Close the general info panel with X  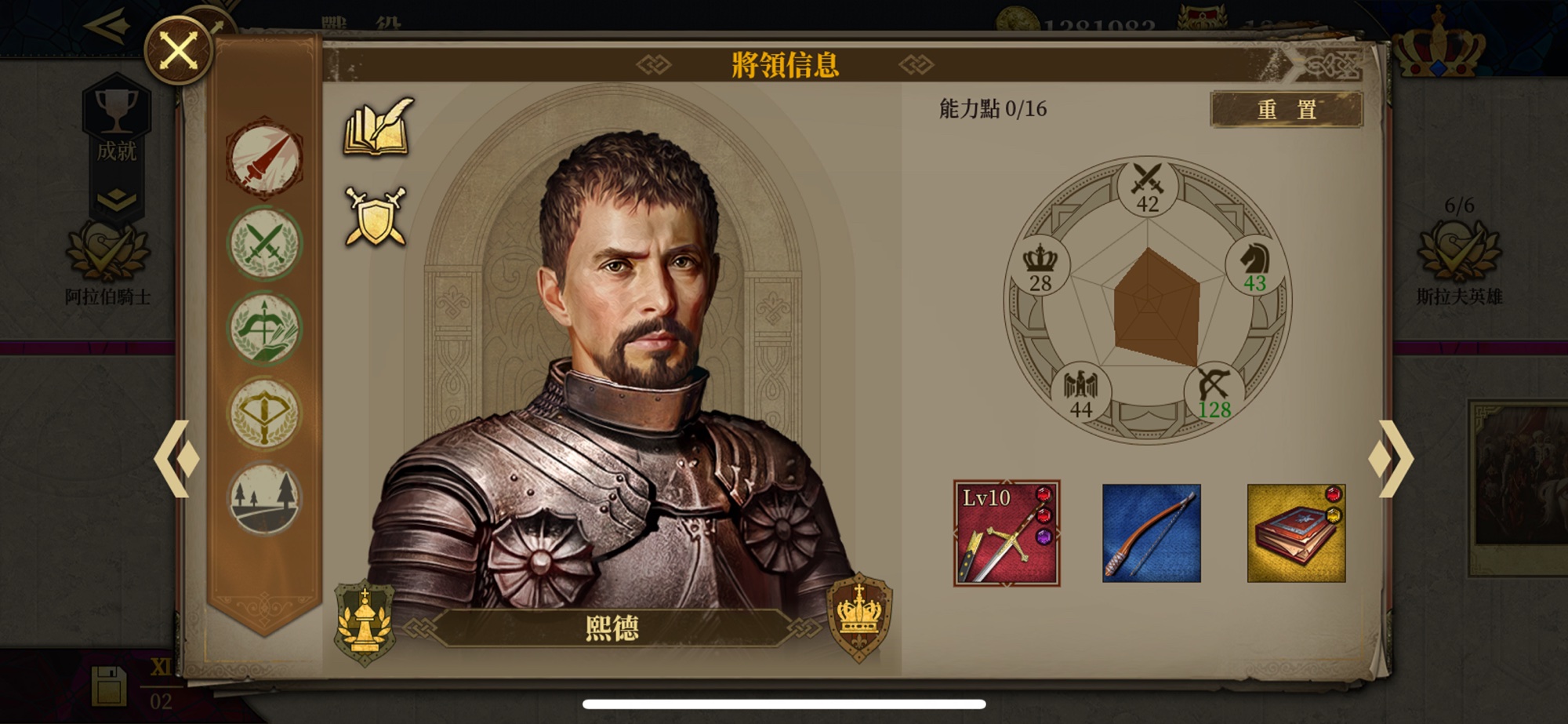179,51
